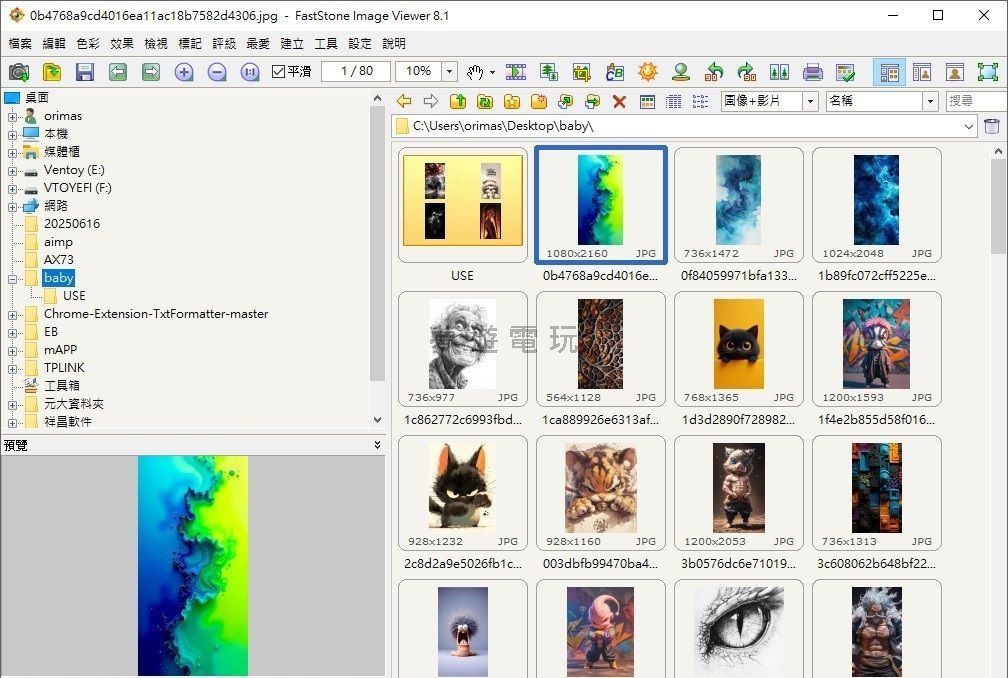Viewport: 1008px width, 678px height.
Task: Open the 工具 menu
Action: click(x=326, y=44)
